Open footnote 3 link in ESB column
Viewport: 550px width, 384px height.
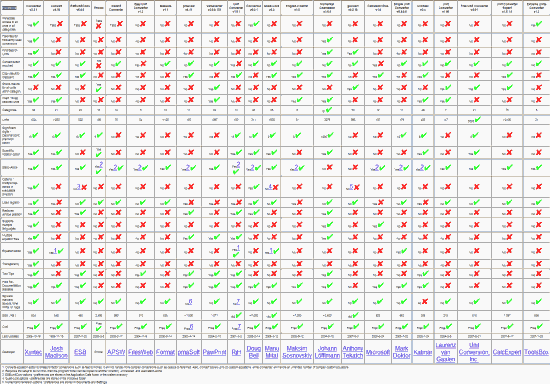click(79, 187)
